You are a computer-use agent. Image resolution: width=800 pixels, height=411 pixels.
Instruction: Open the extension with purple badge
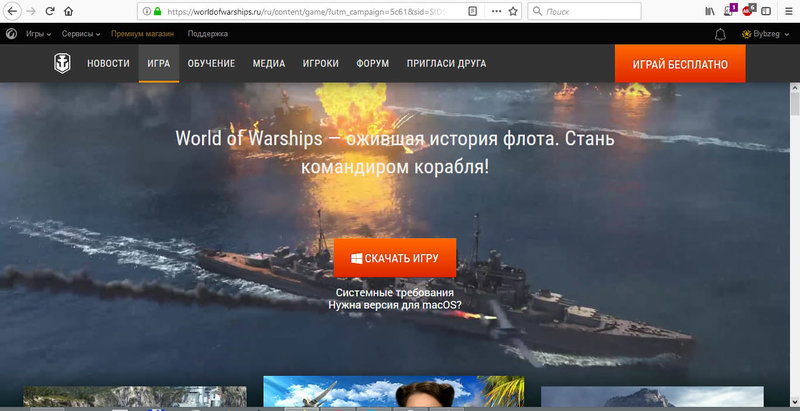tap(730, 10)
